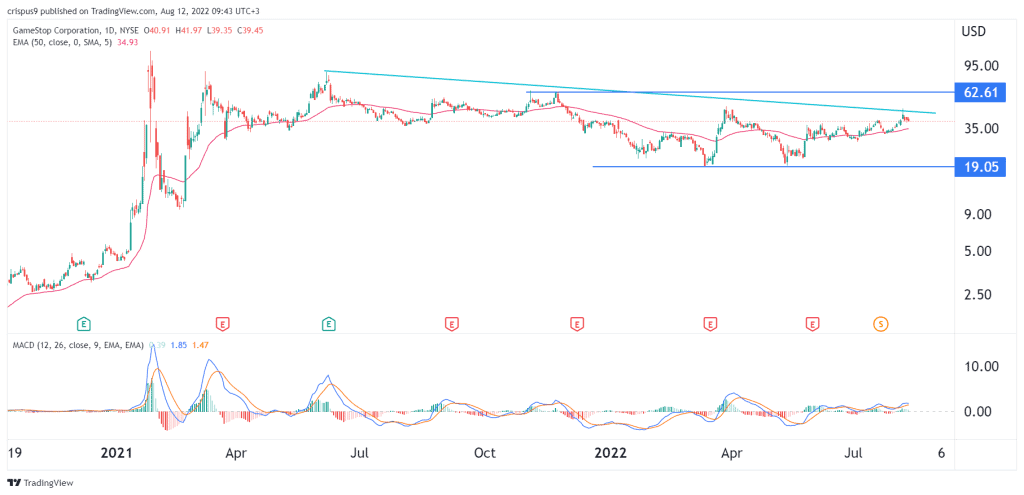This screenshot has width=1024, height=495.
Task: Click the TradingView logo at bottom left
Action: (x=40, y=483)
